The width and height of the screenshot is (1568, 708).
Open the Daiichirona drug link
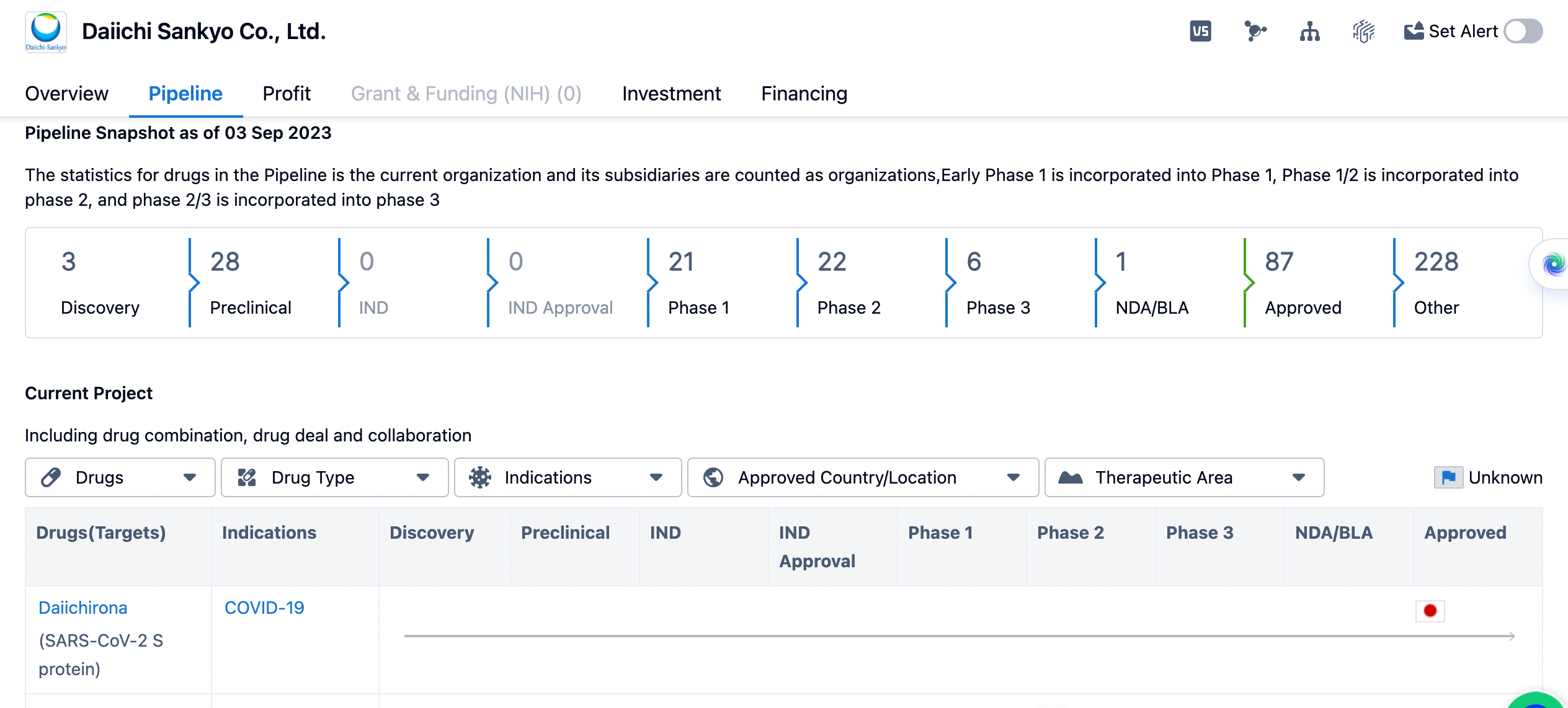(82, 608)
